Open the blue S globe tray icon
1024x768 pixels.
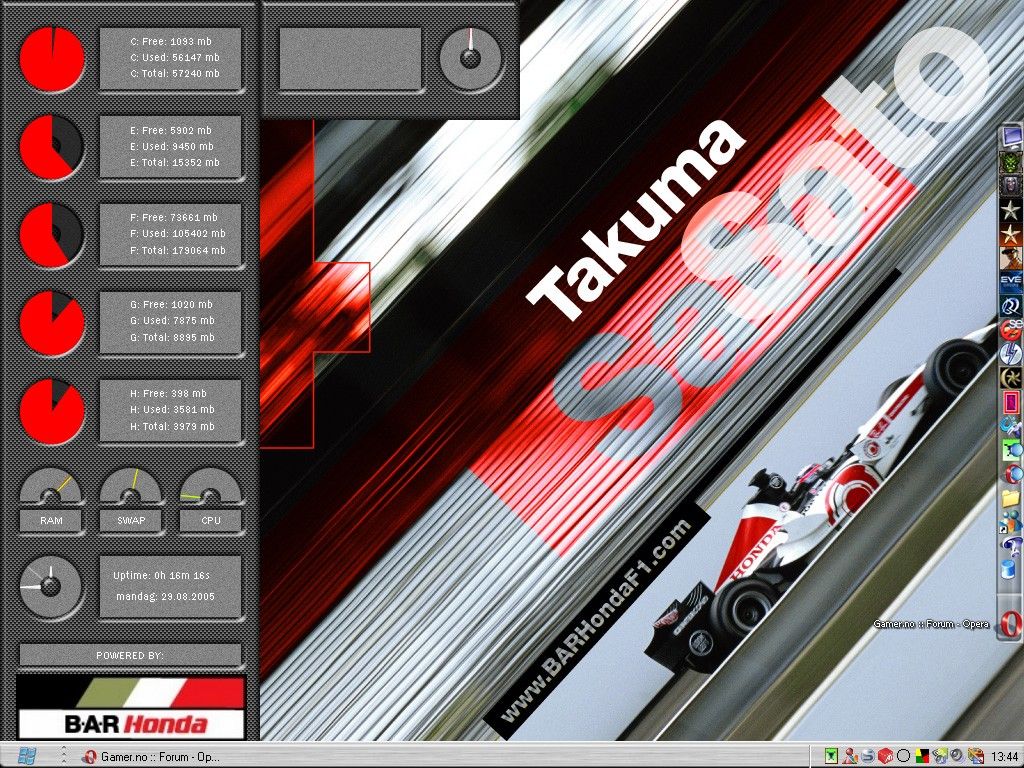pos(867,756)
